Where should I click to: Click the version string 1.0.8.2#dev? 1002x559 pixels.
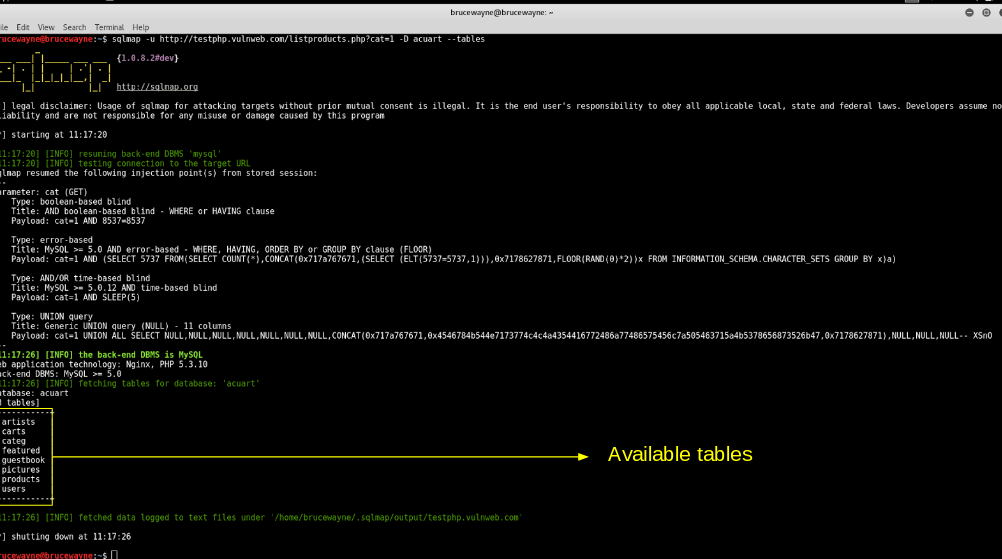click(148, 58)
